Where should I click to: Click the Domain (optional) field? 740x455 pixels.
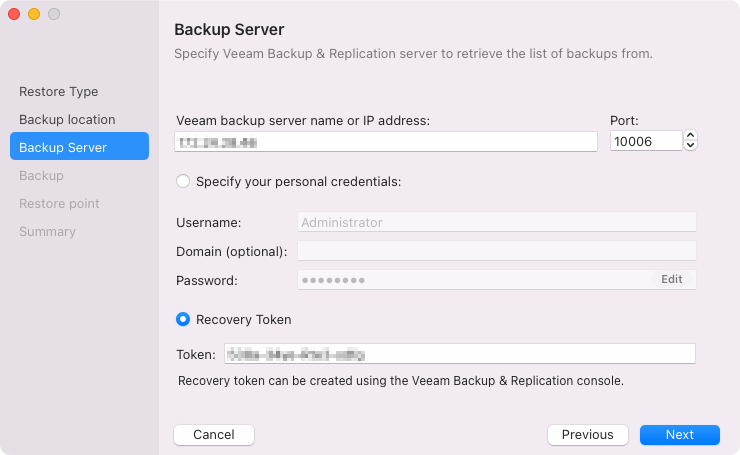pos(496,251)
